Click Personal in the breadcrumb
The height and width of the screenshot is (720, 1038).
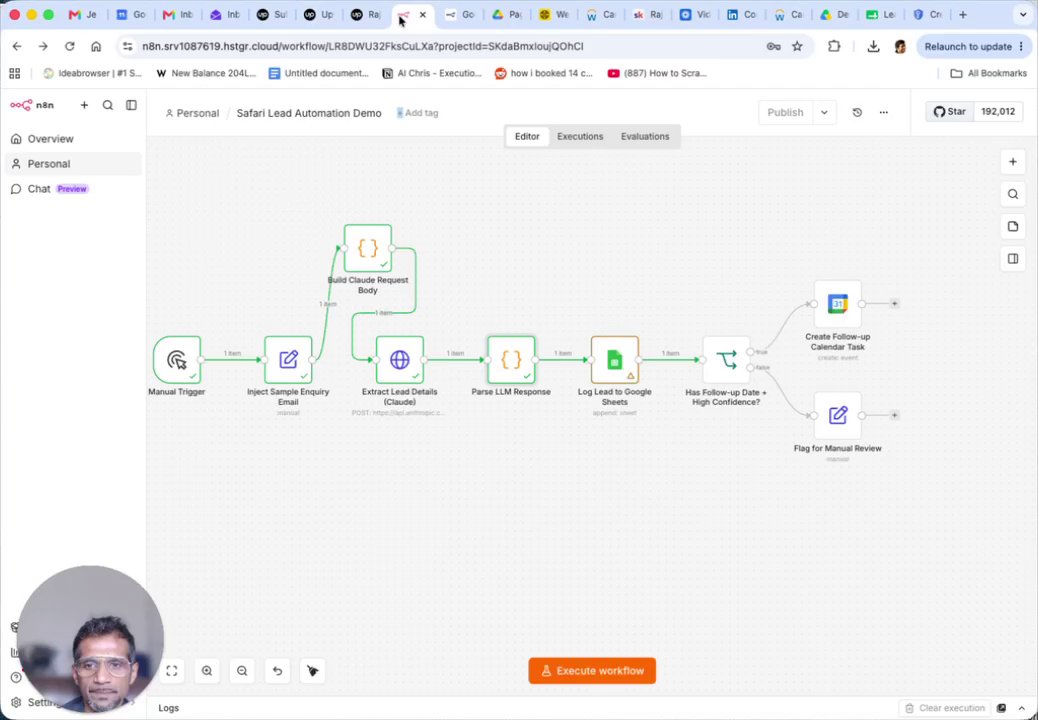click(x=192, y=113)
